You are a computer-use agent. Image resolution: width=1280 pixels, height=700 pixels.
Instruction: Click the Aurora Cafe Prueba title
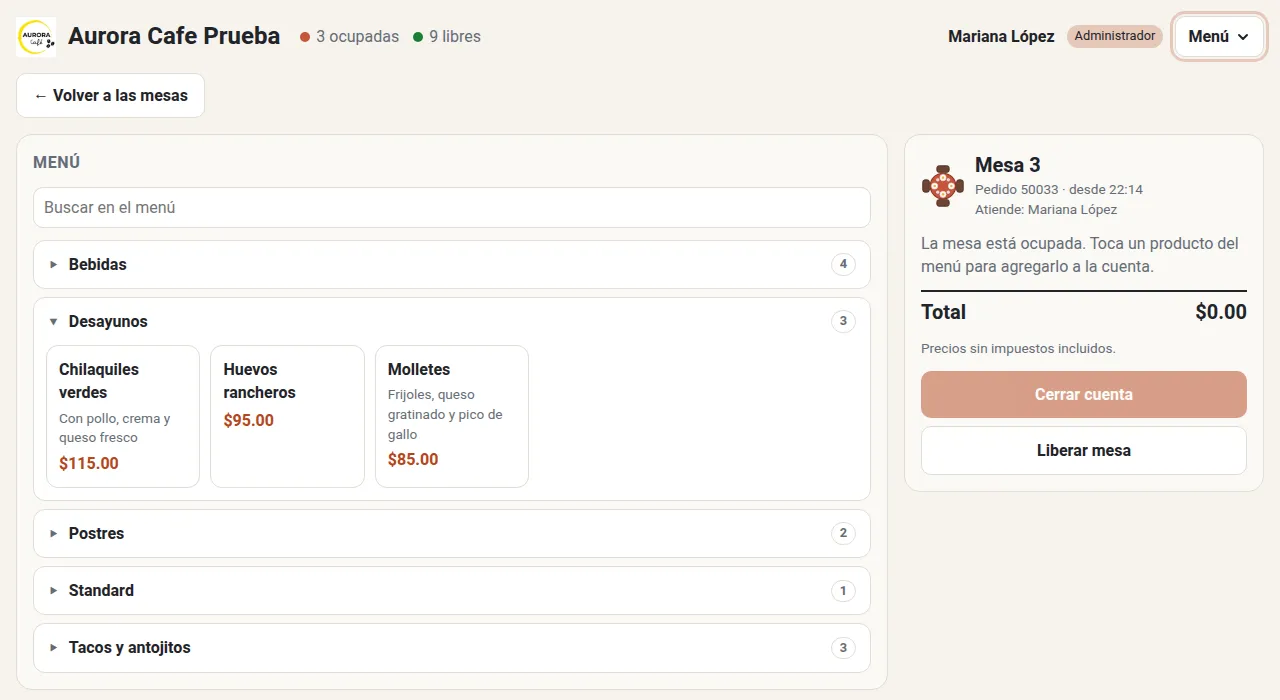pos(174,37)
